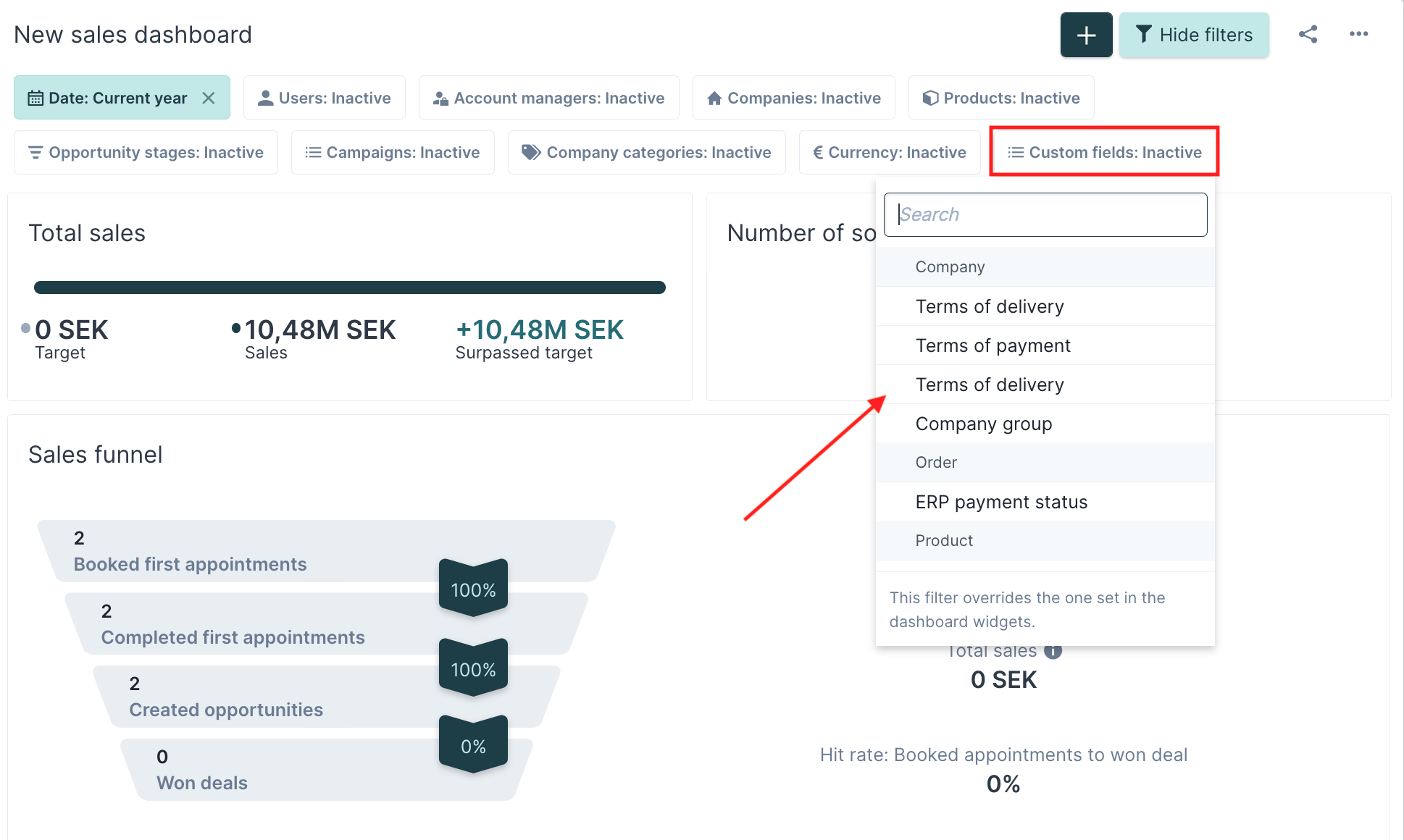Viewport: 1404px width, 840px height.
Task: Click the plus add-widget button
Action: pos(1086,35)
